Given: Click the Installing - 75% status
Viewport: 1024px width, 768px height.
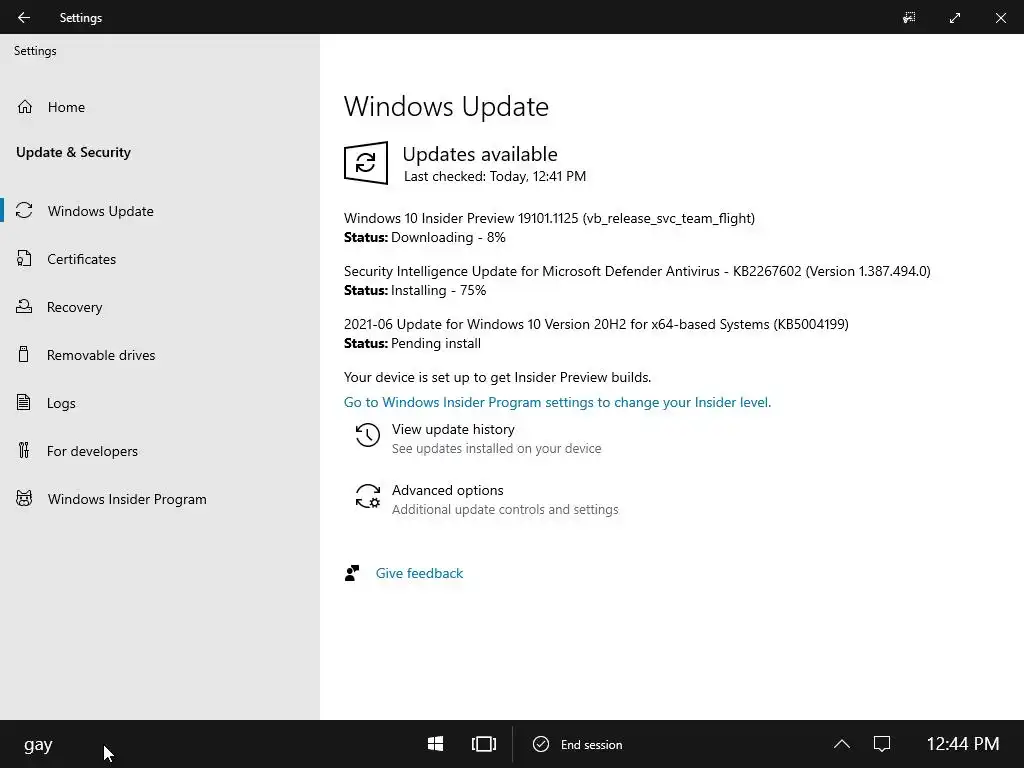Looking at the screenshot, I should 438,290.
